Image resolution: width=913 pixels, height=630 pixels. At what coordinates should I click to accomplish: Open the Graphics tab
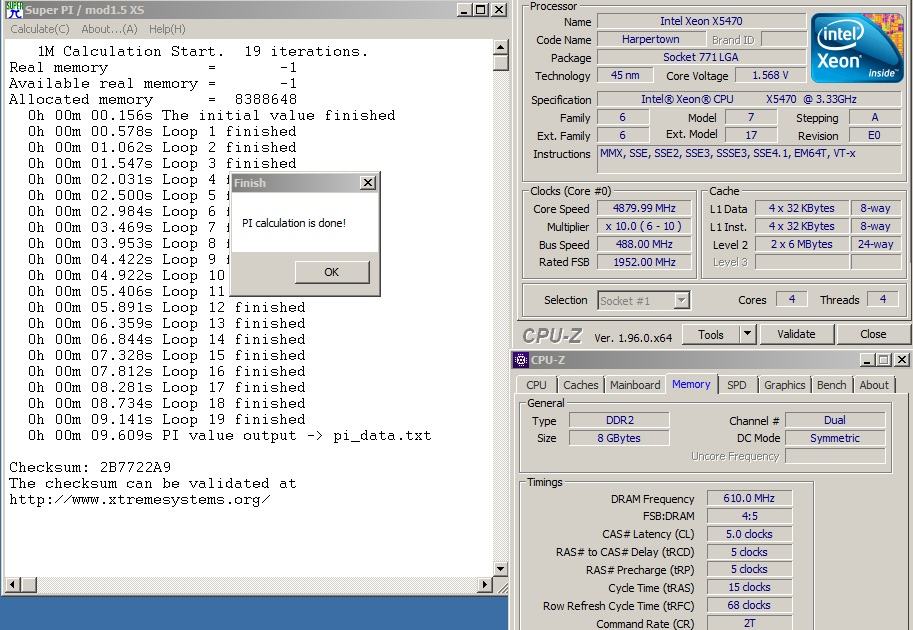(784, 385)
